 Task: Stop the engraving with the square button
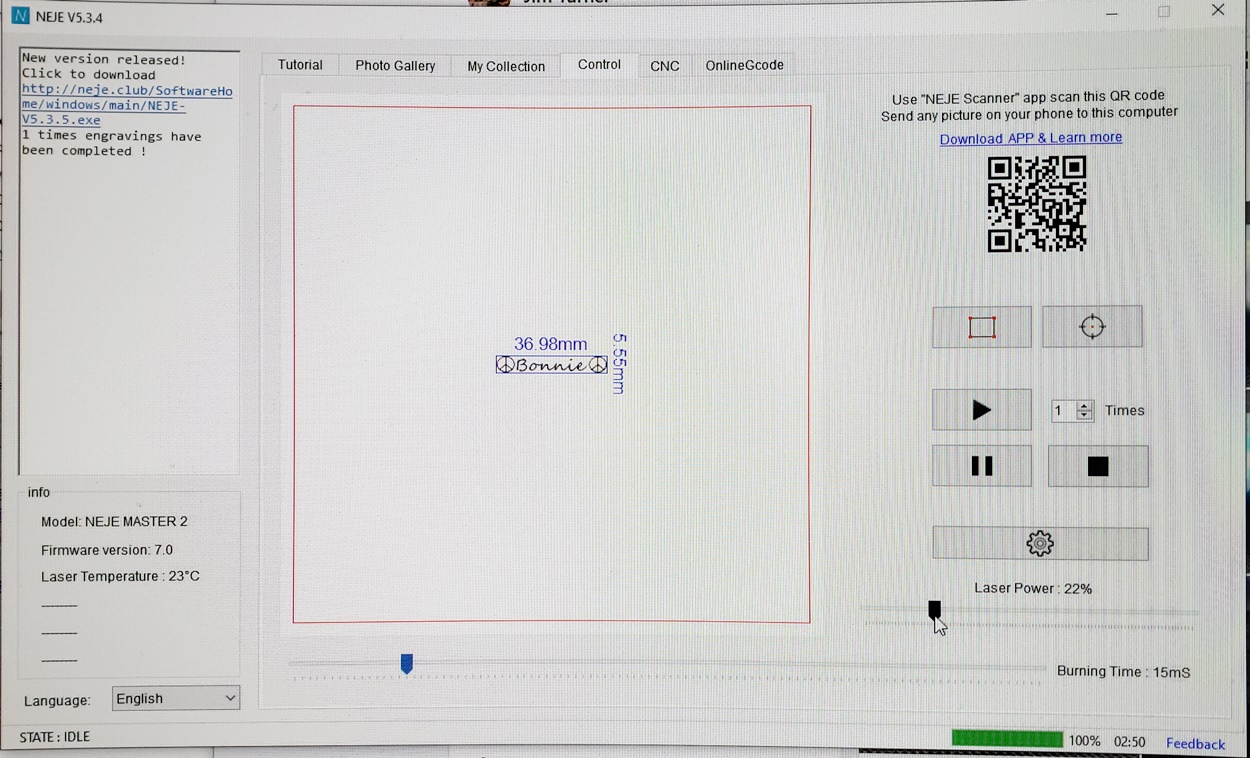(x=1097, y=466)
